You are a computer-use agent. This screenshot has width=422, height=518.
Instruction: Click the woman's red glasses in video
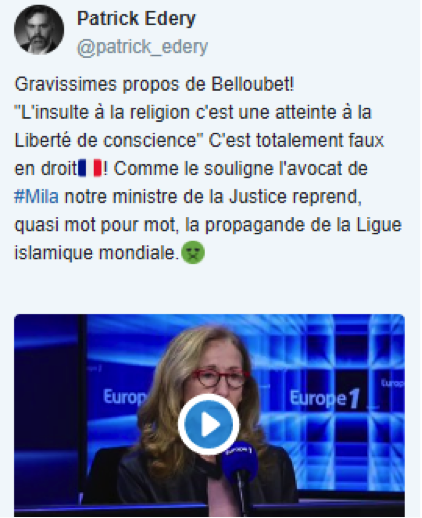(x=220, y=378)
